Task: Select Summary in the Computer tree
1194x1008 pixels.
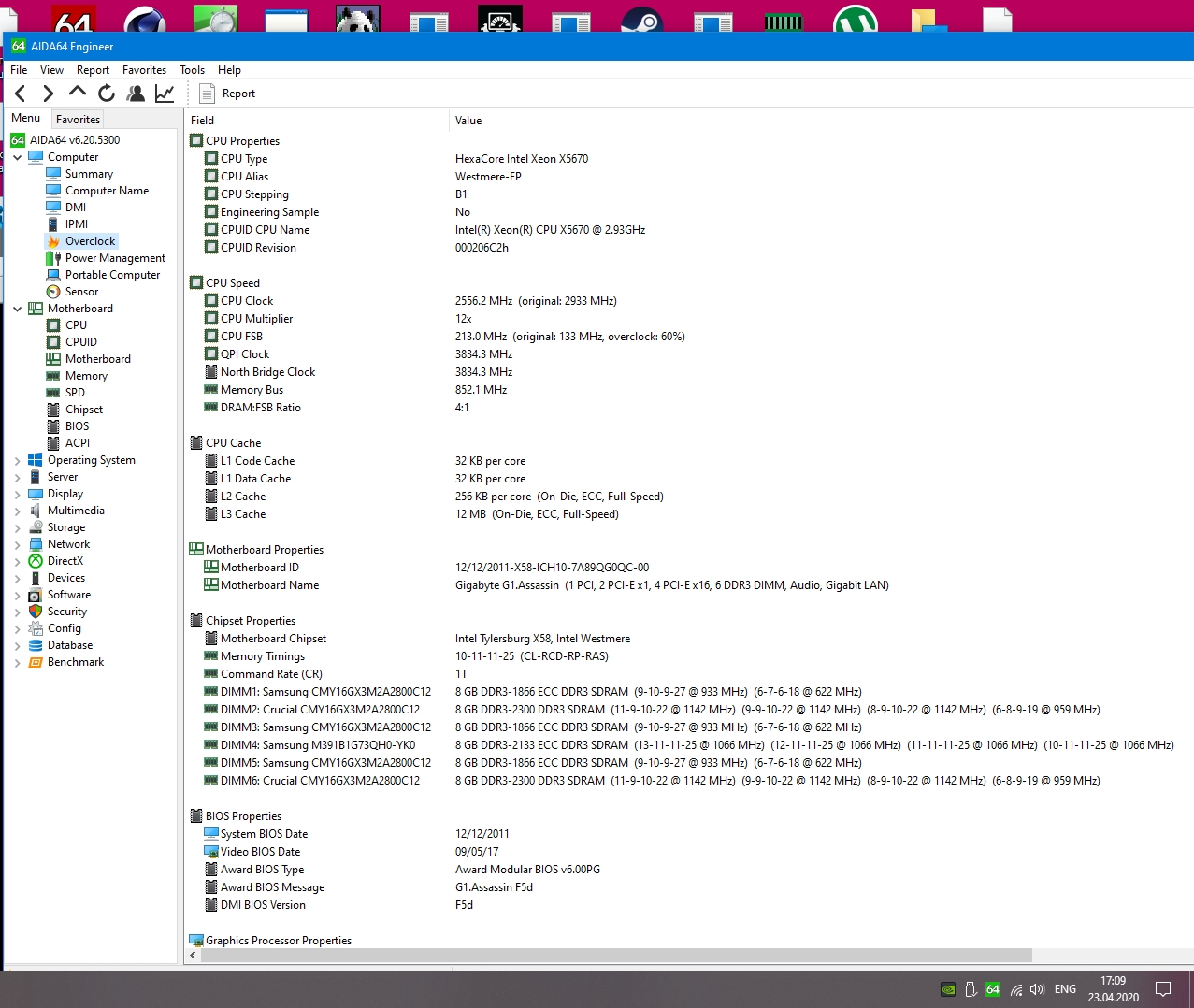Action: click(x=89, y=174)
